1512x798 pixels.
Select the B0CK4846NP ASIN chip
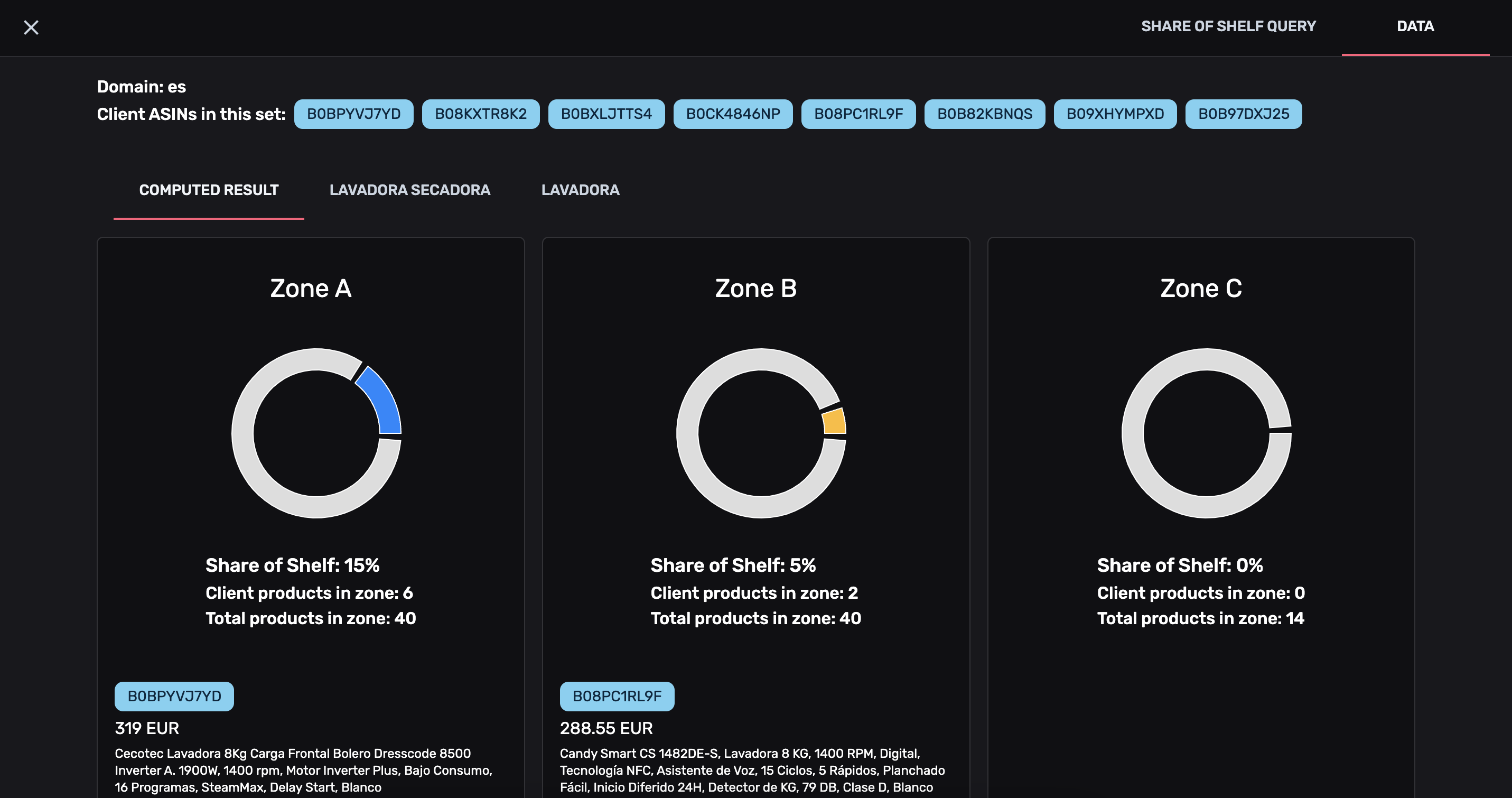click(733, 113)
